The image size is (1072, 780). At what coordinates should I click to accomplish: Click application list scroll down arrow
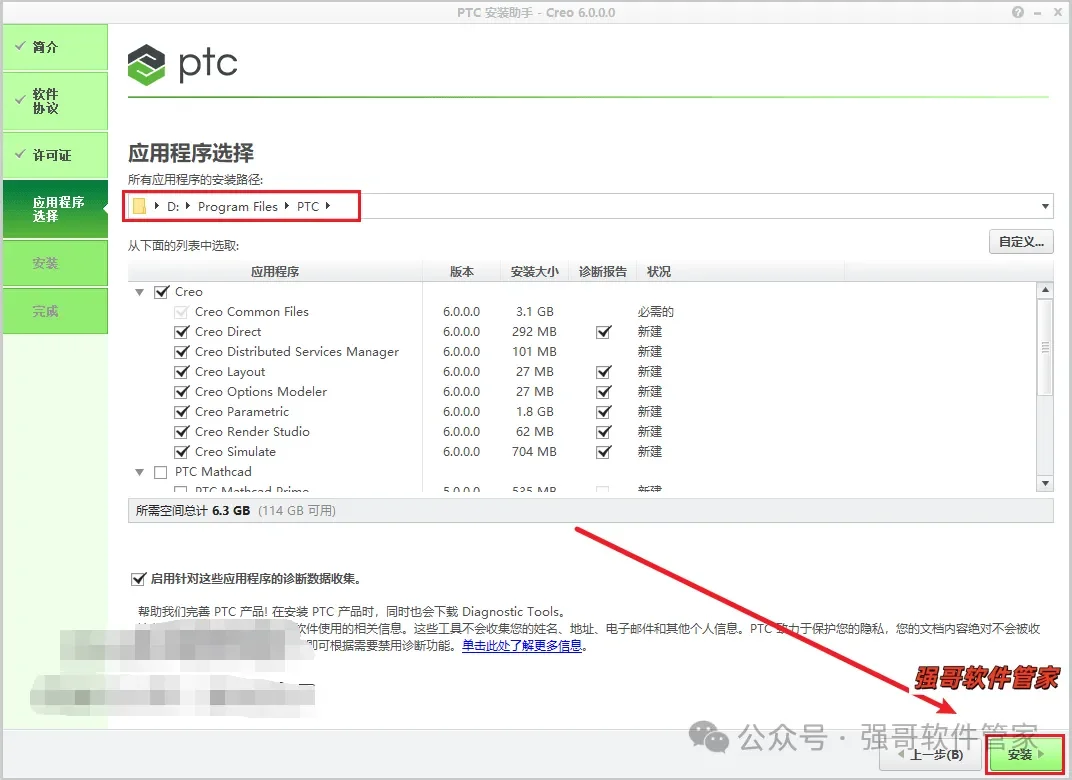coord(1045,483)
